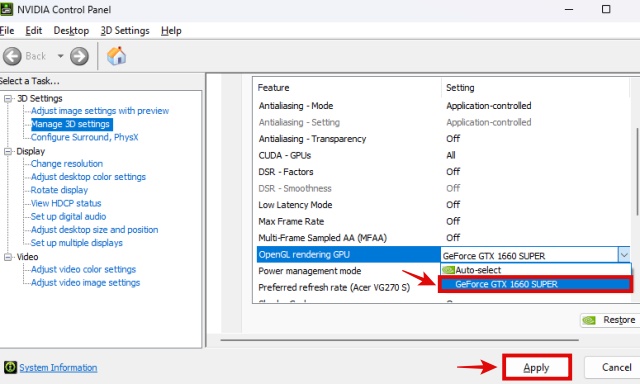
Task: Select OpenGL rendering GPU feature row
Action: pos(349,255)
